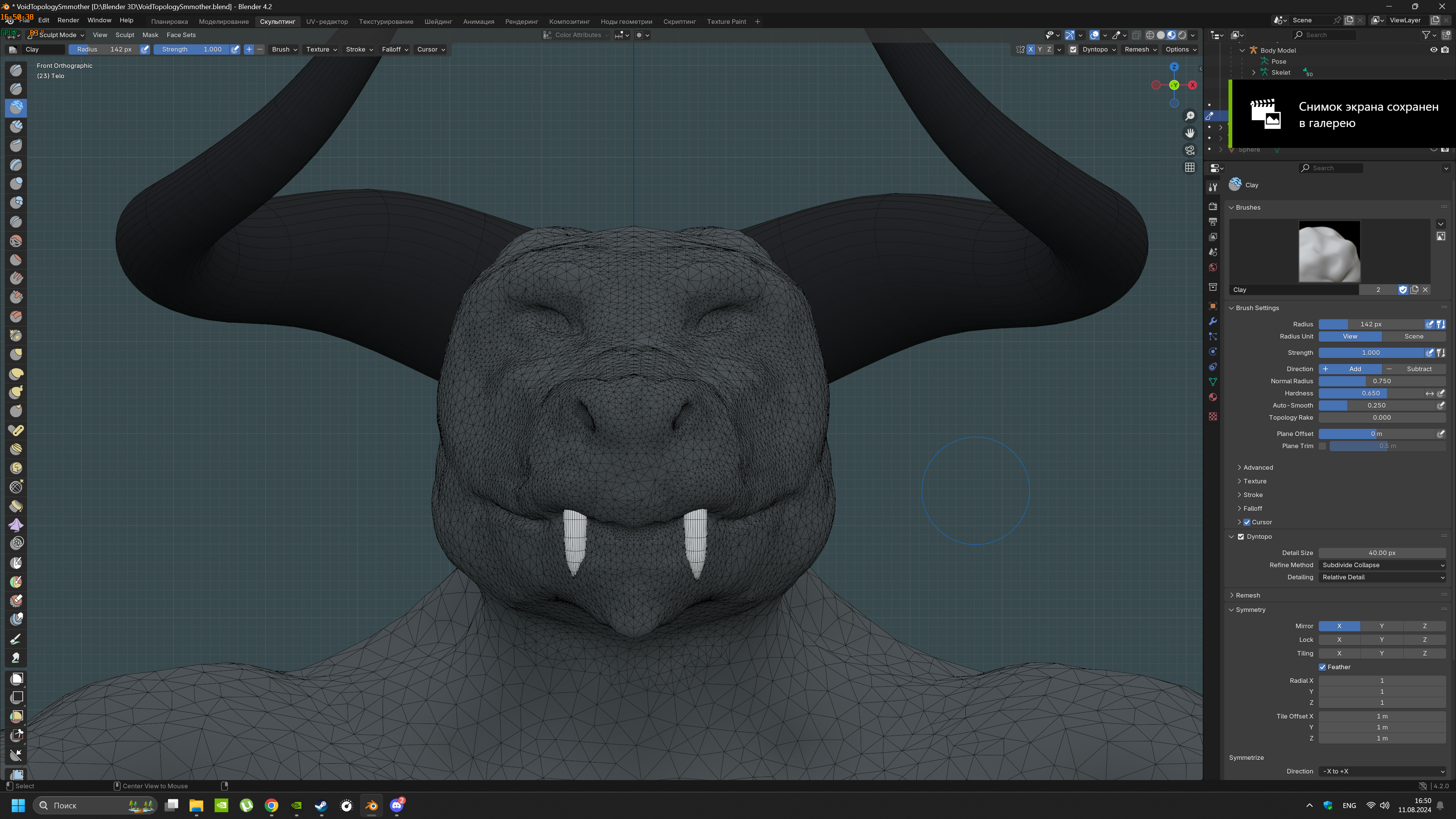This screenshot has height=819, width=1456.
Task: Click Blender icon in Windows taskbar
Action: (x=371, y=805)
